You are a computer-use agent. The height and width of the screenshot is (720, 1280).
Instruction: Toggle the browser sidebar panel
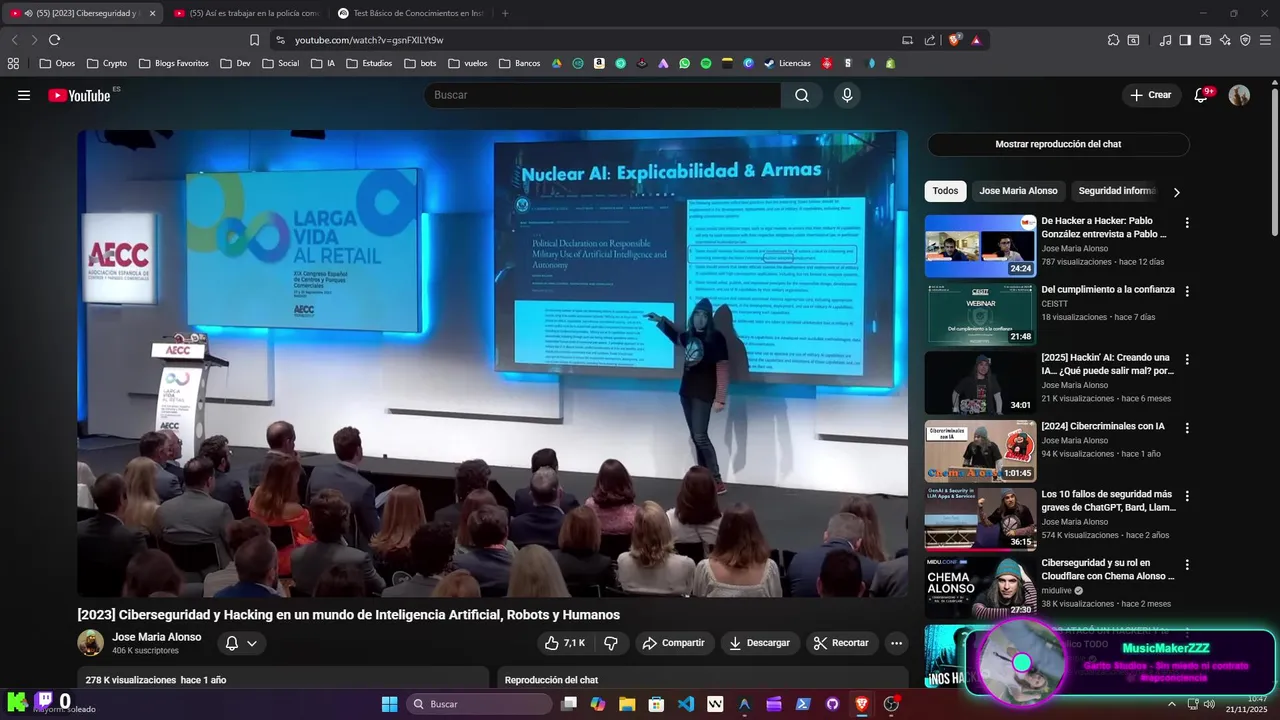(1185, 40)
